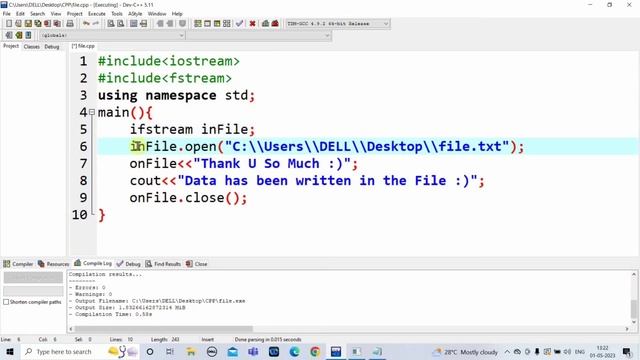Screen dimensions: 640x360
Task: Switch to the Compiler bottom tab
Action: pyautogui.click(x=18, y=264)
